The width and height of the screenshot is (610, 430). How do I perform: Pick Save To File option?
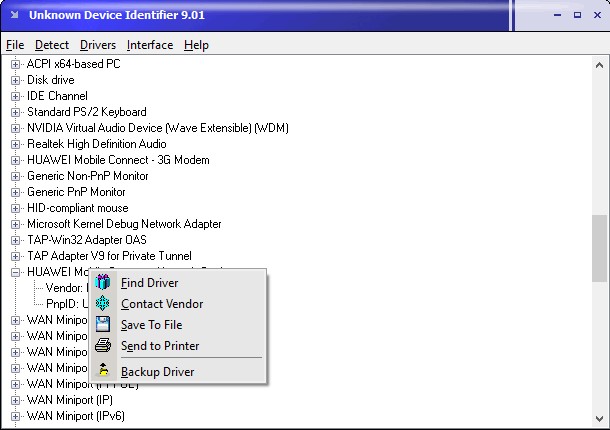[178, 325]
